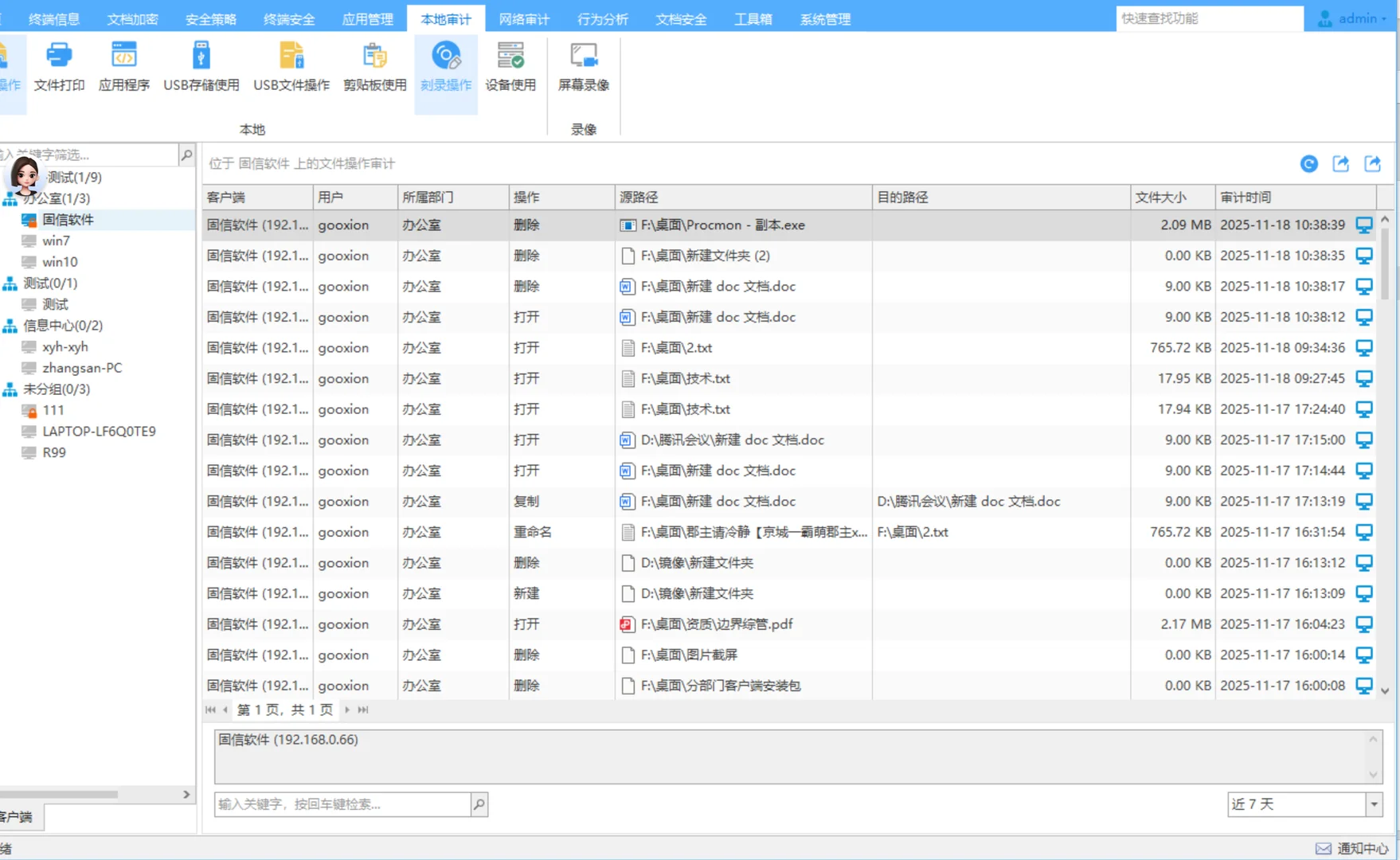Select the USB文件操作 icon
The width and height of the screenshot is (1400, 860).
coord(290,68)
